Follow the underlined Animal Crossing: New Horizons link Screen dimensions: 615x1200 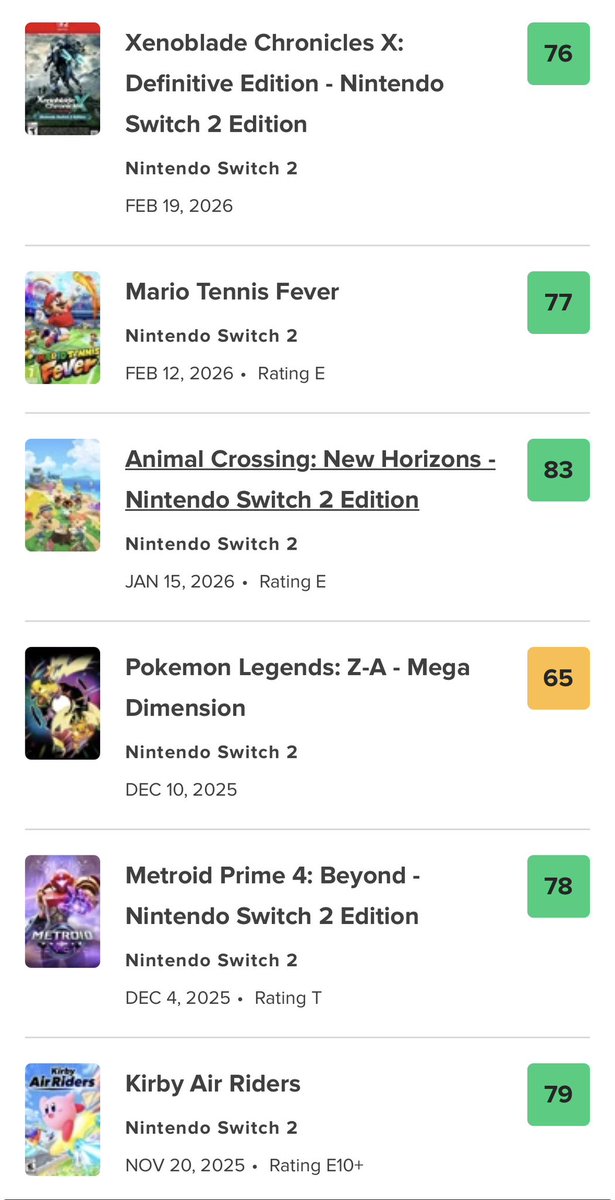pyautogui.click(x=311, y=479)
